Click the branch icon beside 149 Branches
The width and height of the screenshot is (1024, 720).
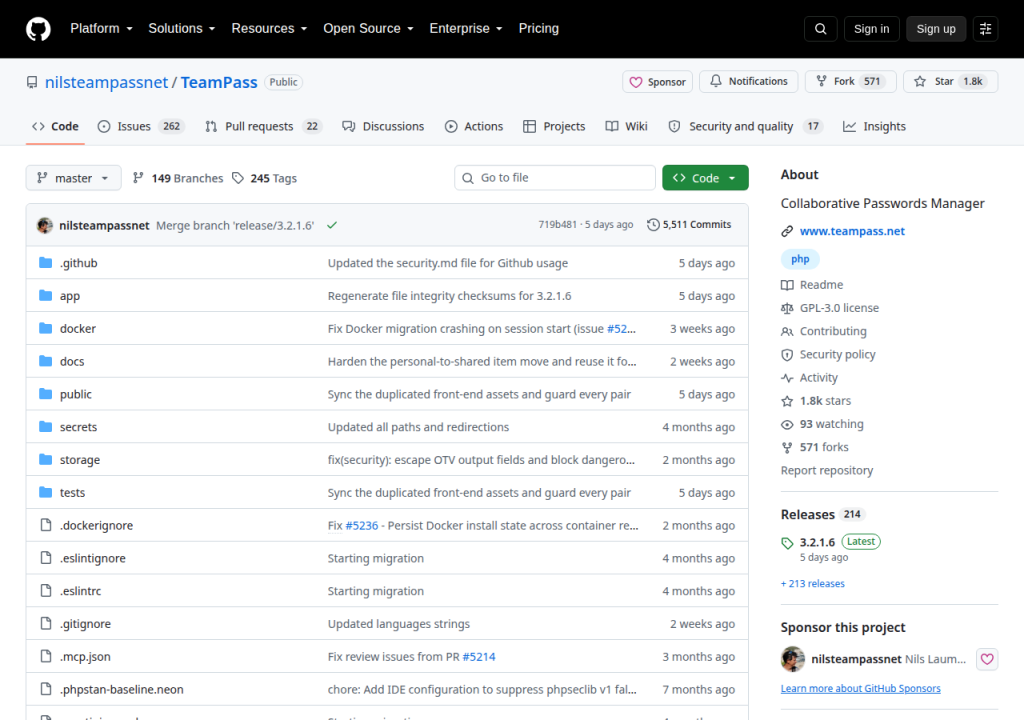138,178
